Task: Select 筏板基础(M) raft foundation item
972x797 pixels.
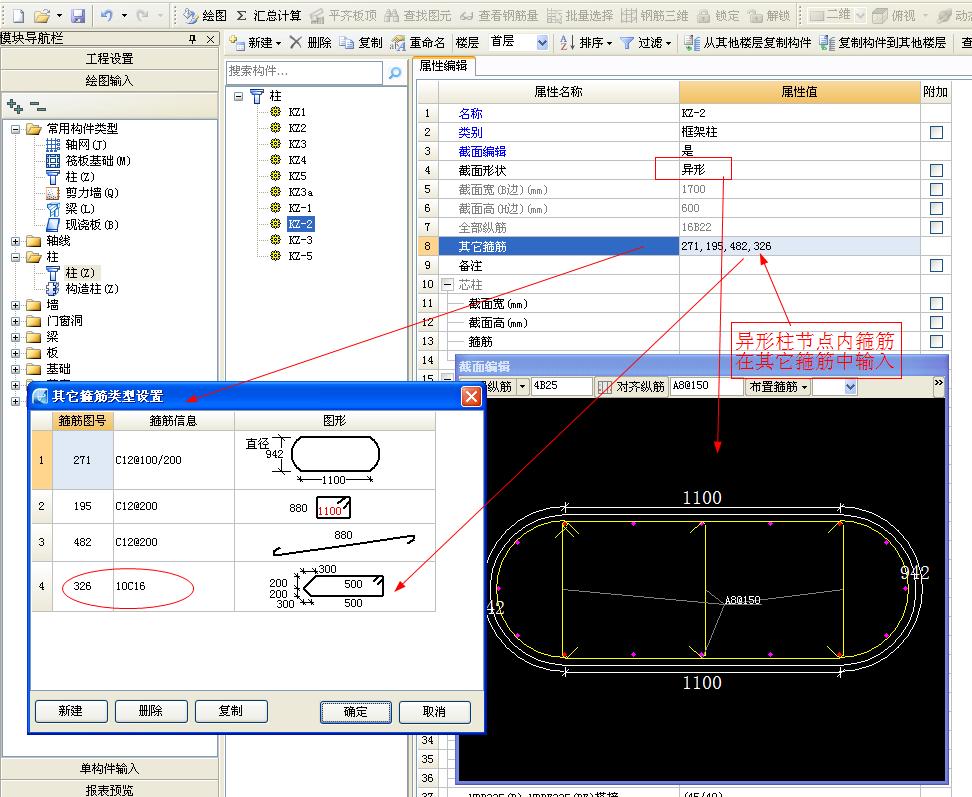Action: point(97,161)
